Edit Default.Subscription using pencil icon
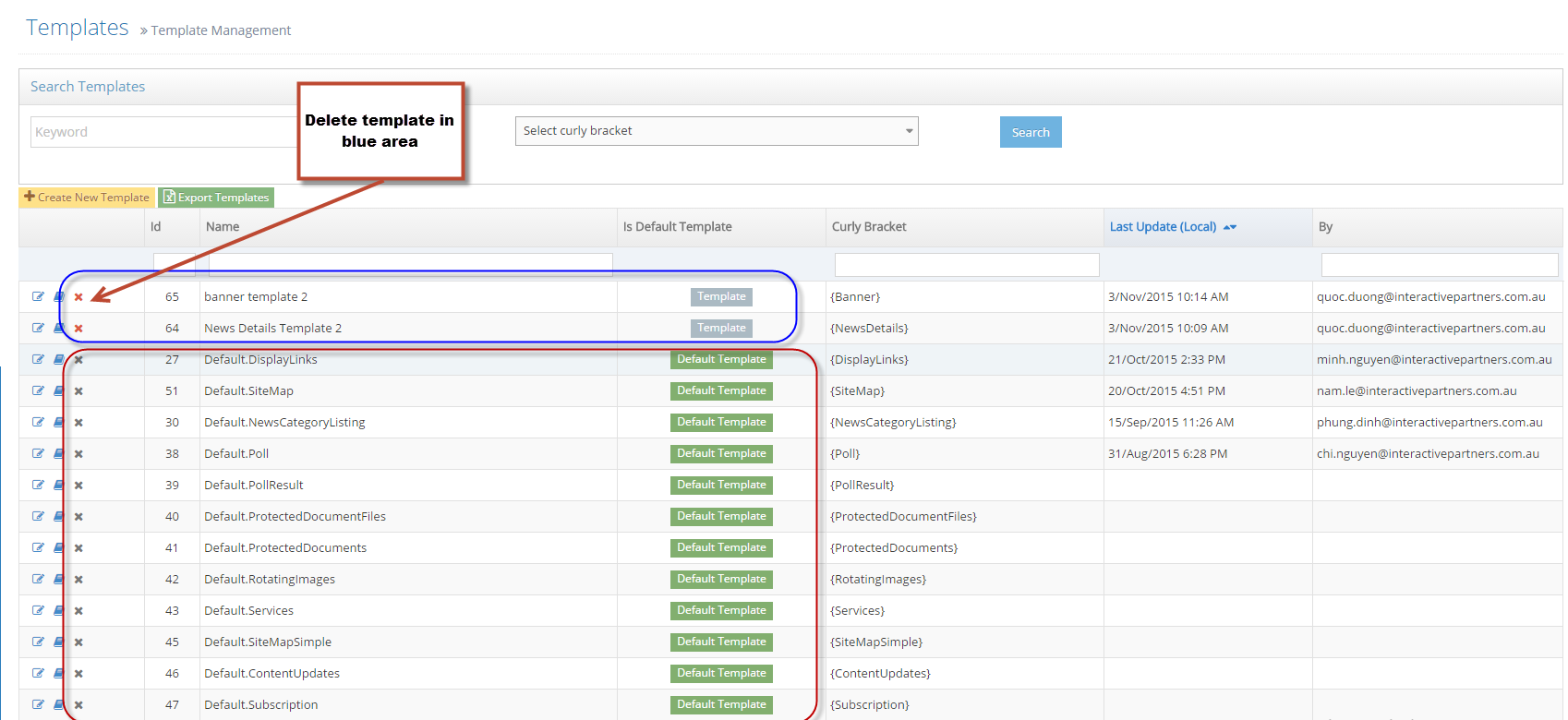This screenshot has width=1568, height=720. tap(38, 704)
